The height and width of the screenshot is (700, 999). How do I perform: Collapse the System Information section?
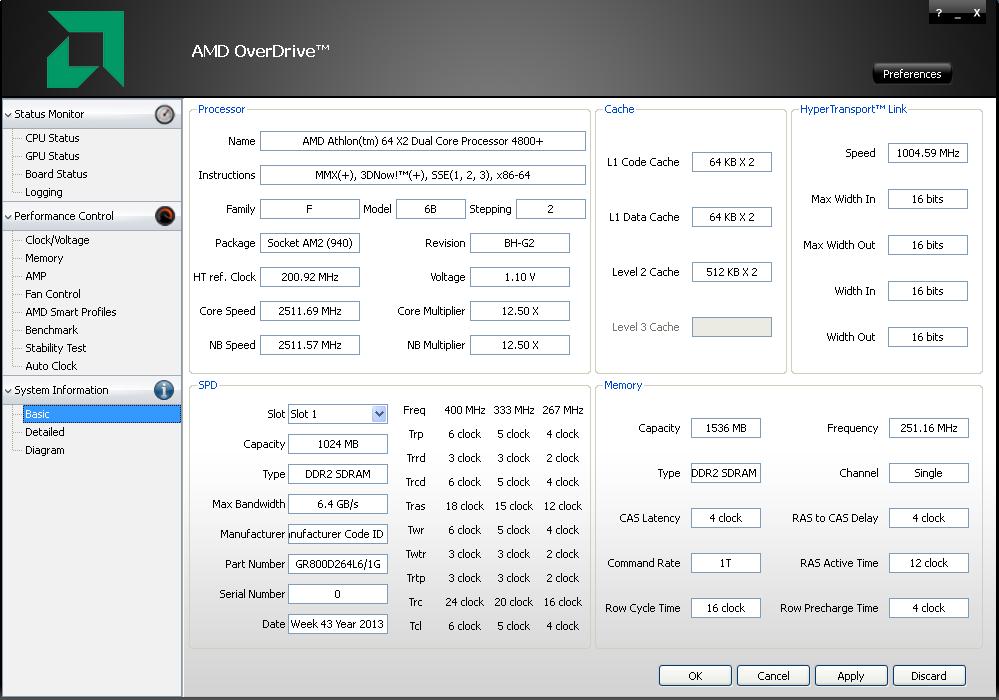[x=8, y=390]
